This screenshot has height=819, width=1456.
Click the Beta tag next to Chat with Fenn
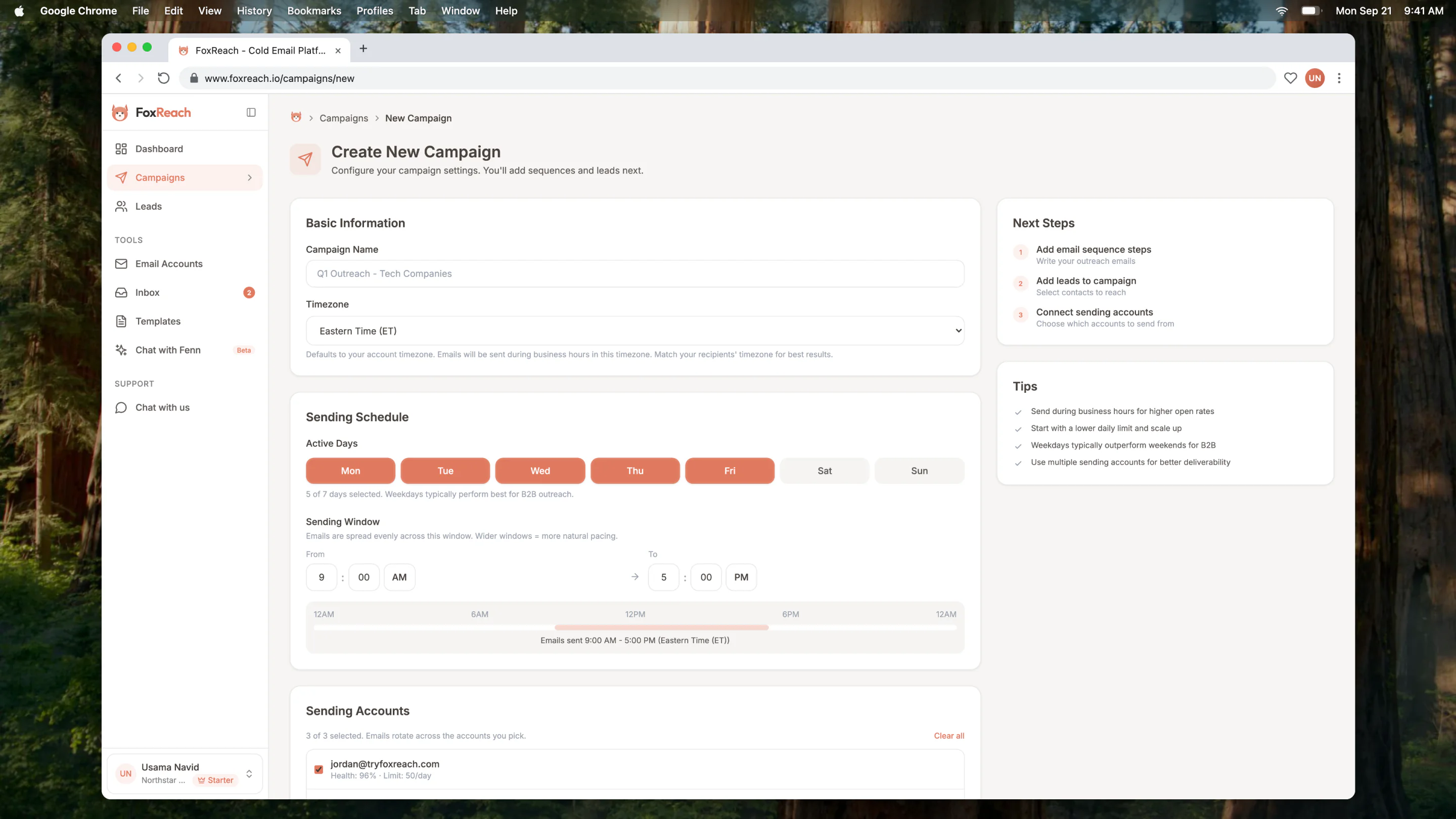coord(244,350)
